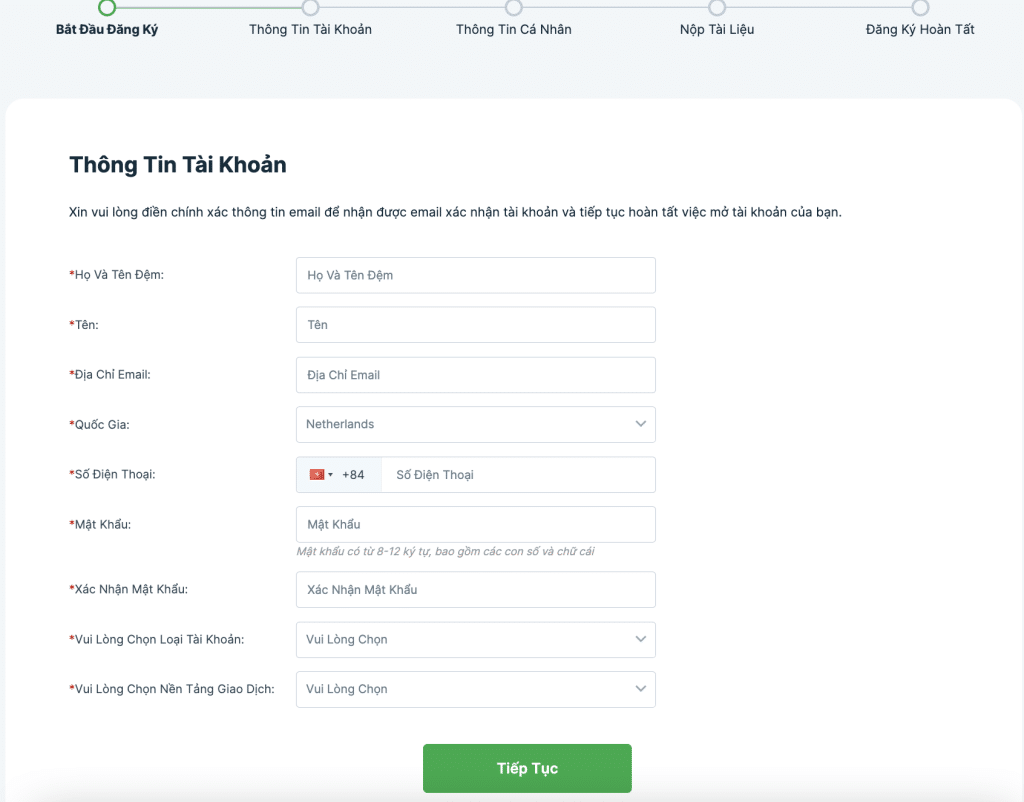Click the Nộp Tài Liệu step circle

tap(717, 8)
